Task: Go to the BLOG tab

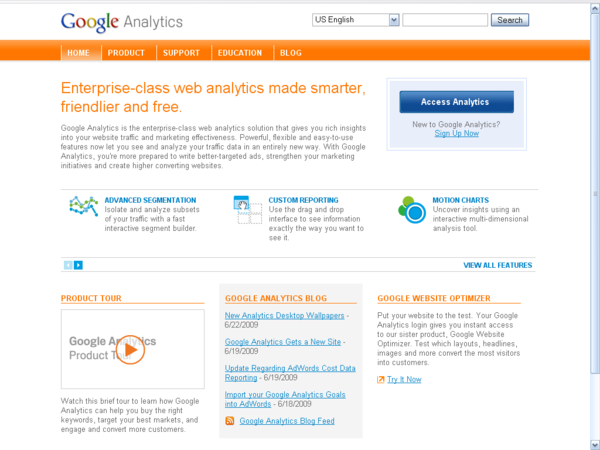Action: click(291, 53)
